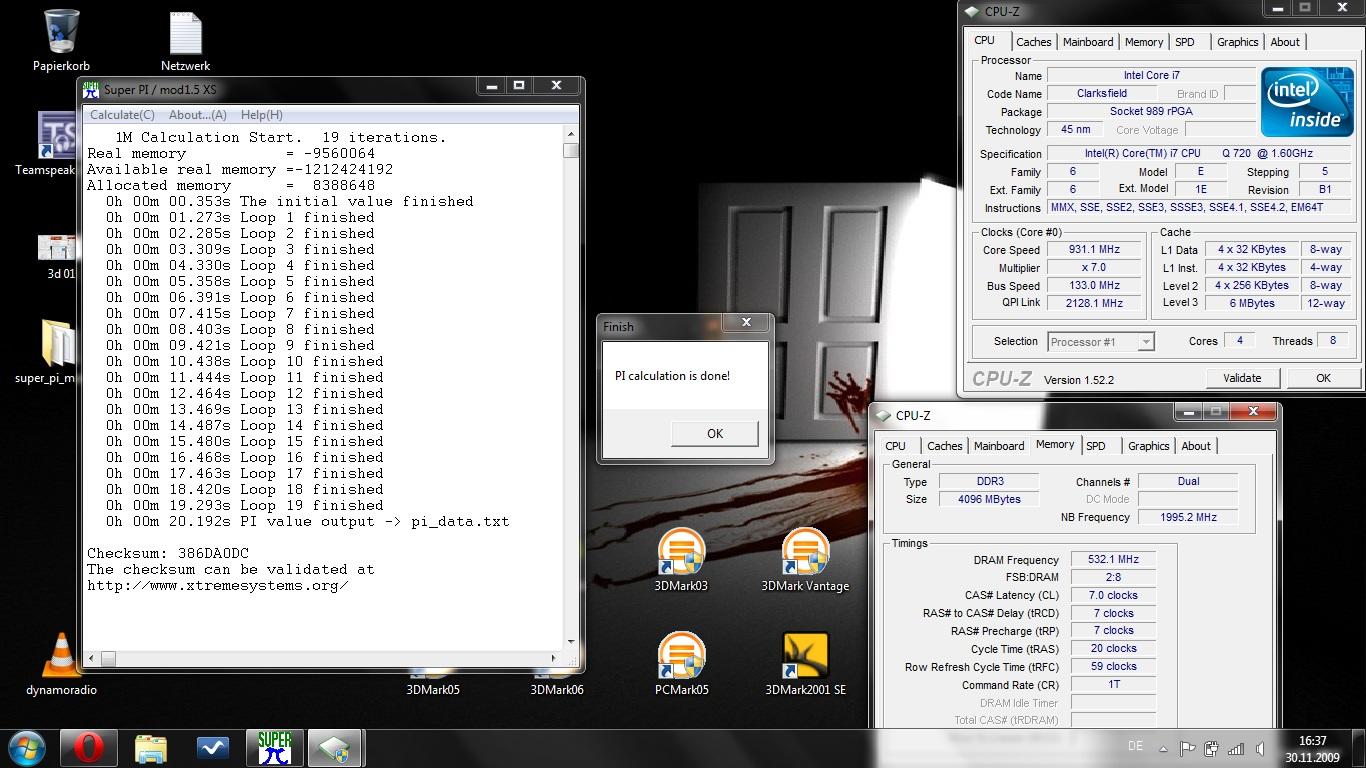This screenshot has height=768, width=1366.
Task: Click the Intel inside logo in CPU-Z
Action: click(x=1307, y=102)
